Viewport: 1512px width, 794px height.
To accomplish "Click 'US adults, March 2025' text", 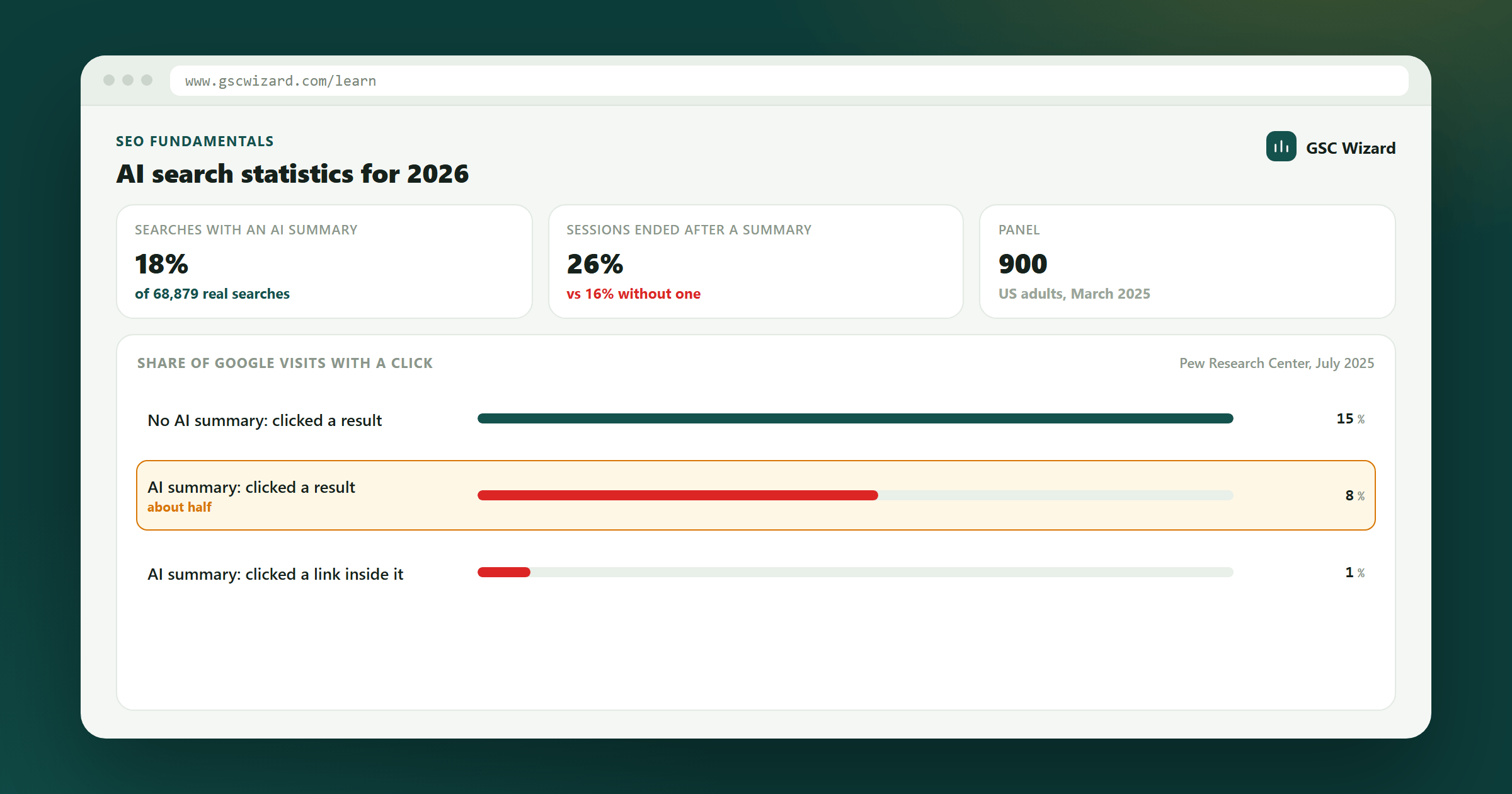I will click(x=1074, y=294).
